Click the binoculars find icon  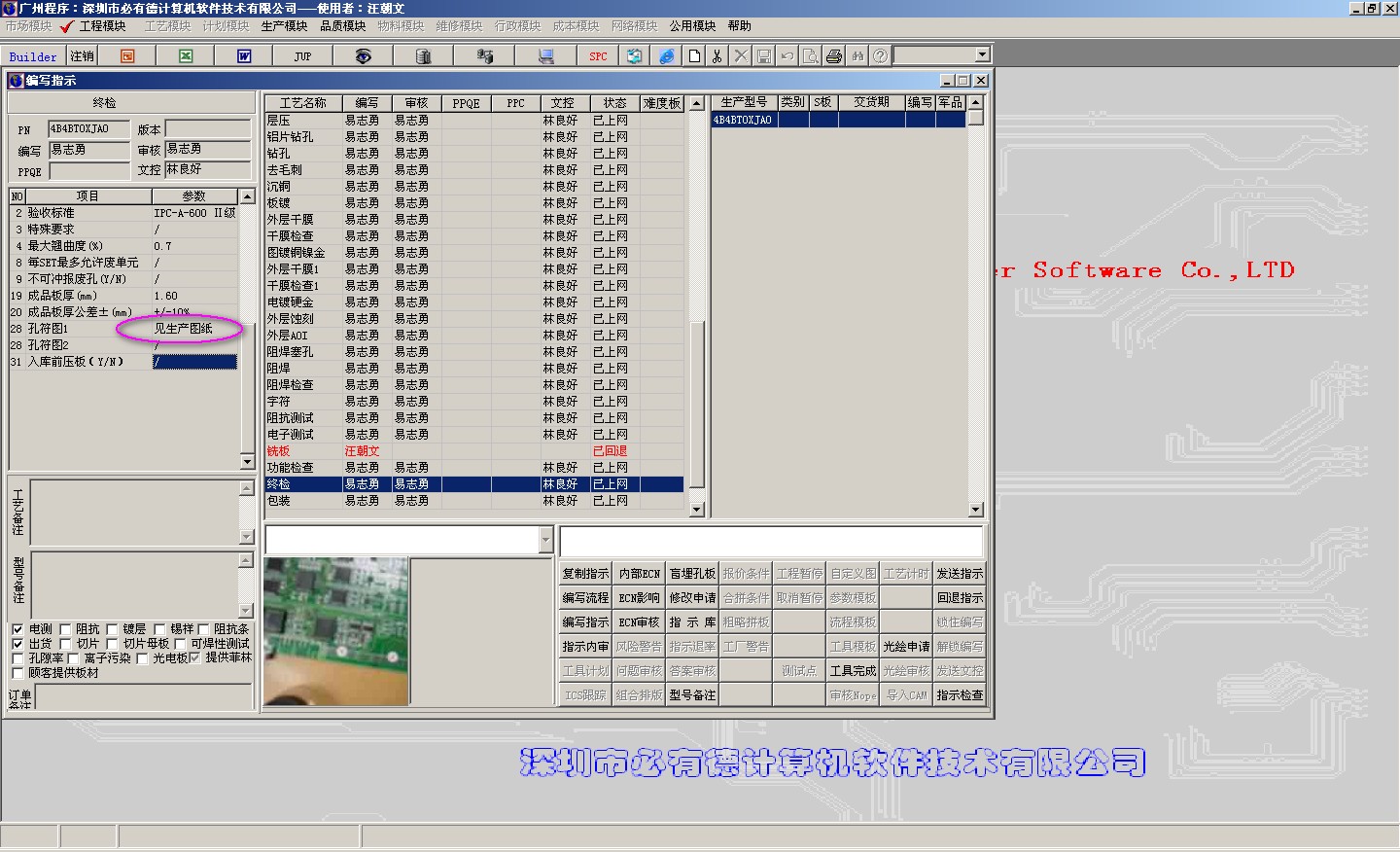(857, 56)
